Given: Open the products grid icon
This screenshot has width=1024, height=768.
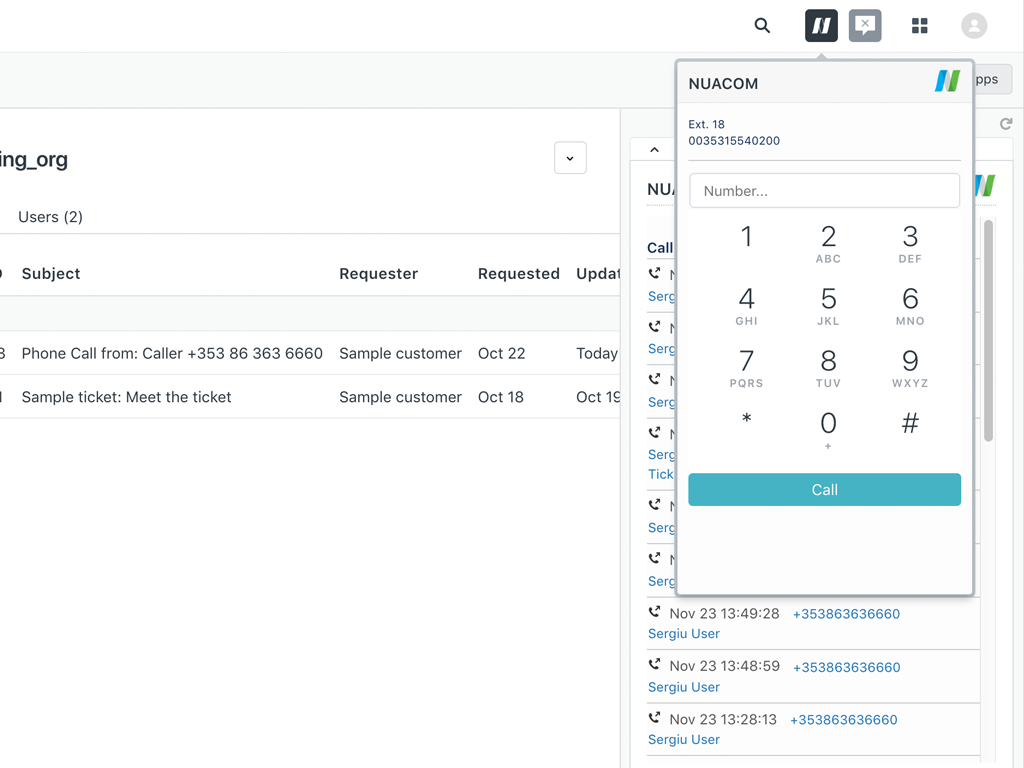Looking at the screenshot, I should coord(920,26).
